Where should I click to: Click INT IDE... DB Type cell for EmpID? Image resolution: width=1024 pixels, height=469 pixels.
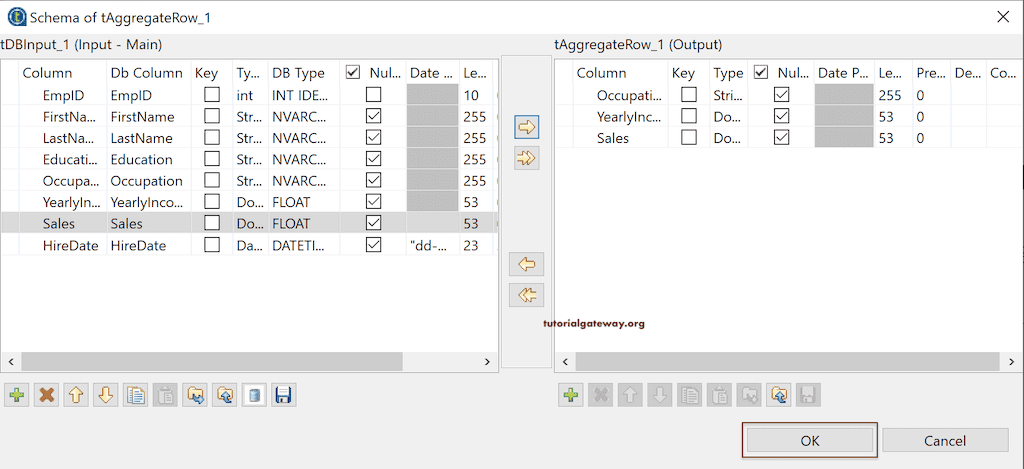pos(304,95)
